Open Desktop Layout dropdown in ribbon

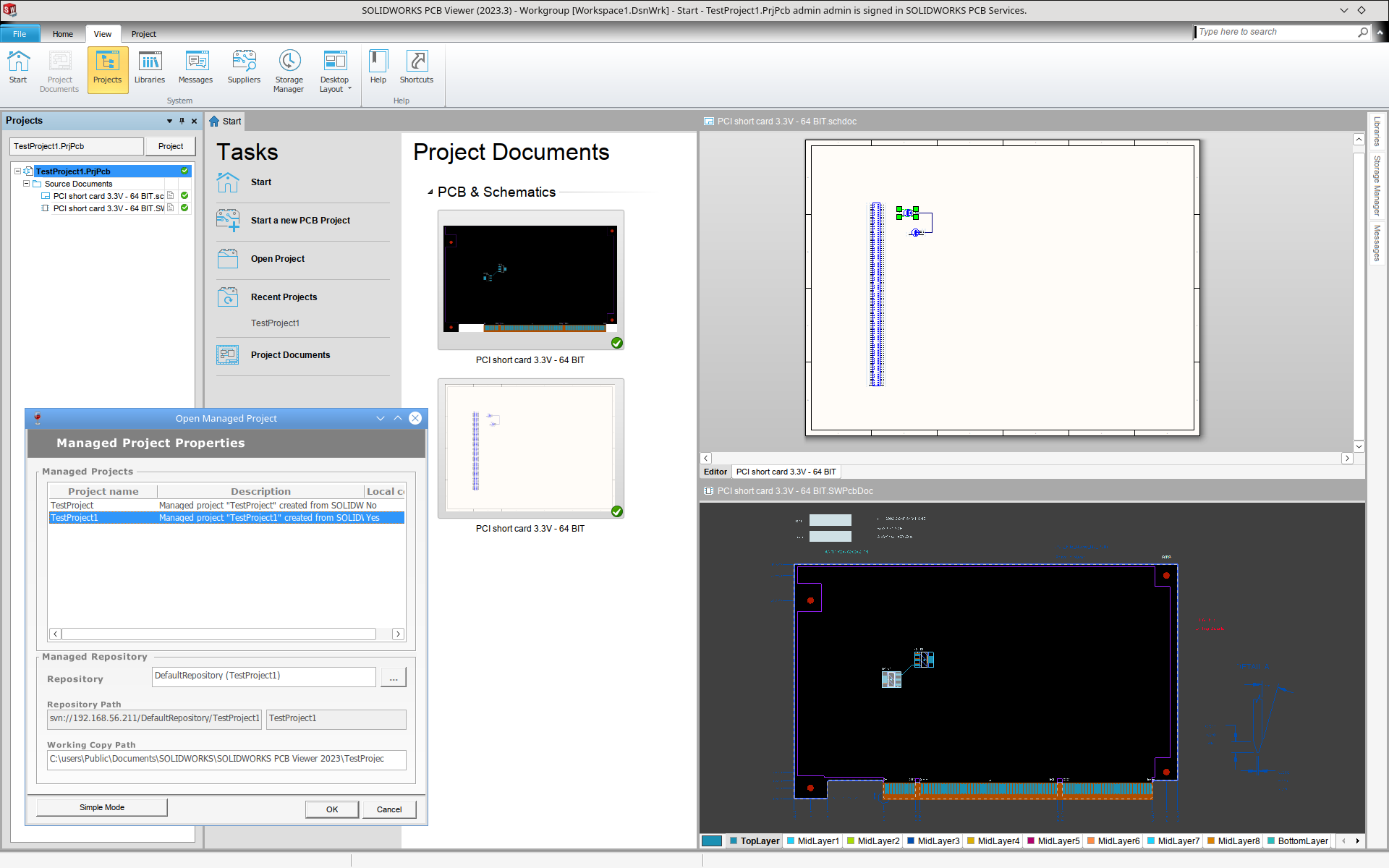tap(335, 71)
